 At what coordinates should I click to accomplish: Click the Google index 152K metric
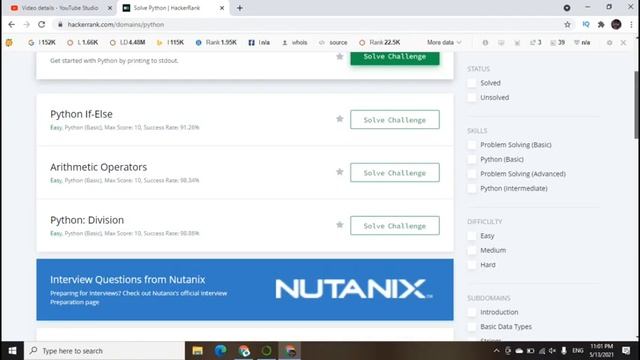[42, 42]
